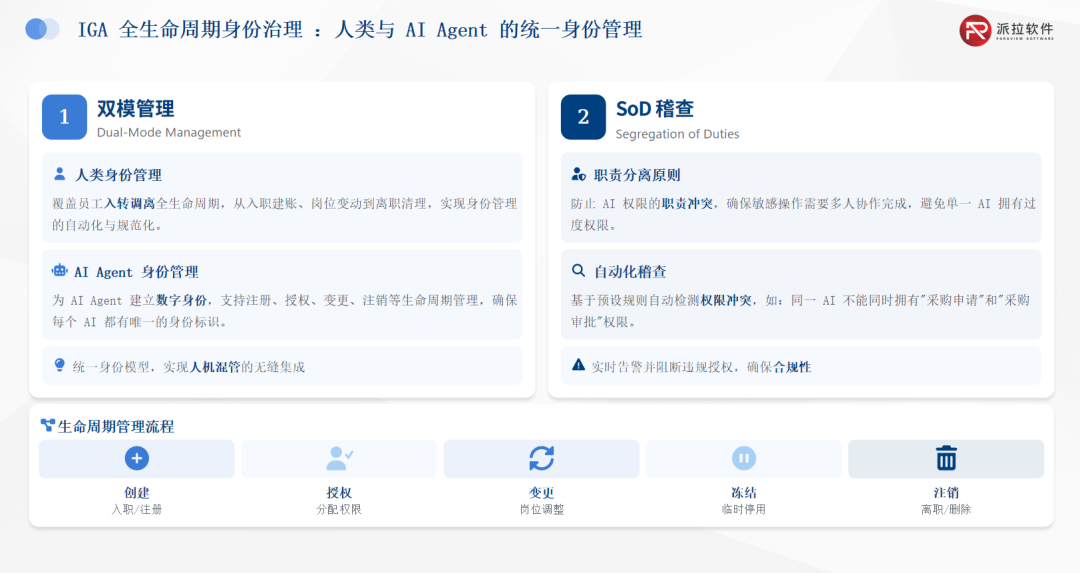Click the plus circle icon above 创建
The height and width of the screenshot is (573, 1080).
point(136,458)
